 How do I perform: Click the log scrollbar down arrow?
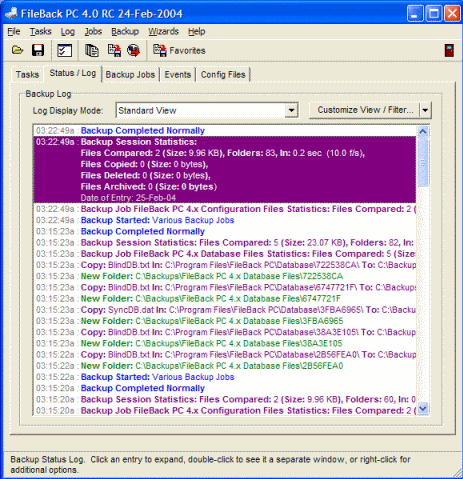pos(423,408)
